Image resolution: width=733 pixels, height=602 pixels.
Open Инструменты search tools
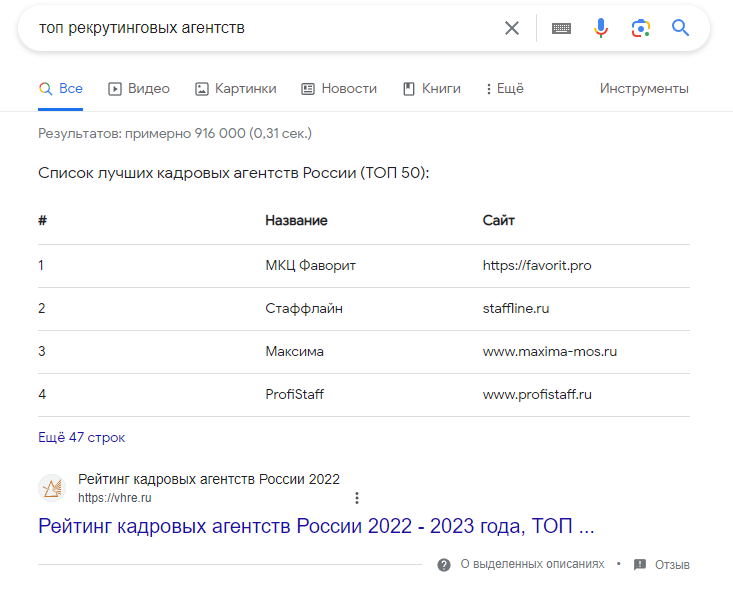[x=644, y=88]
